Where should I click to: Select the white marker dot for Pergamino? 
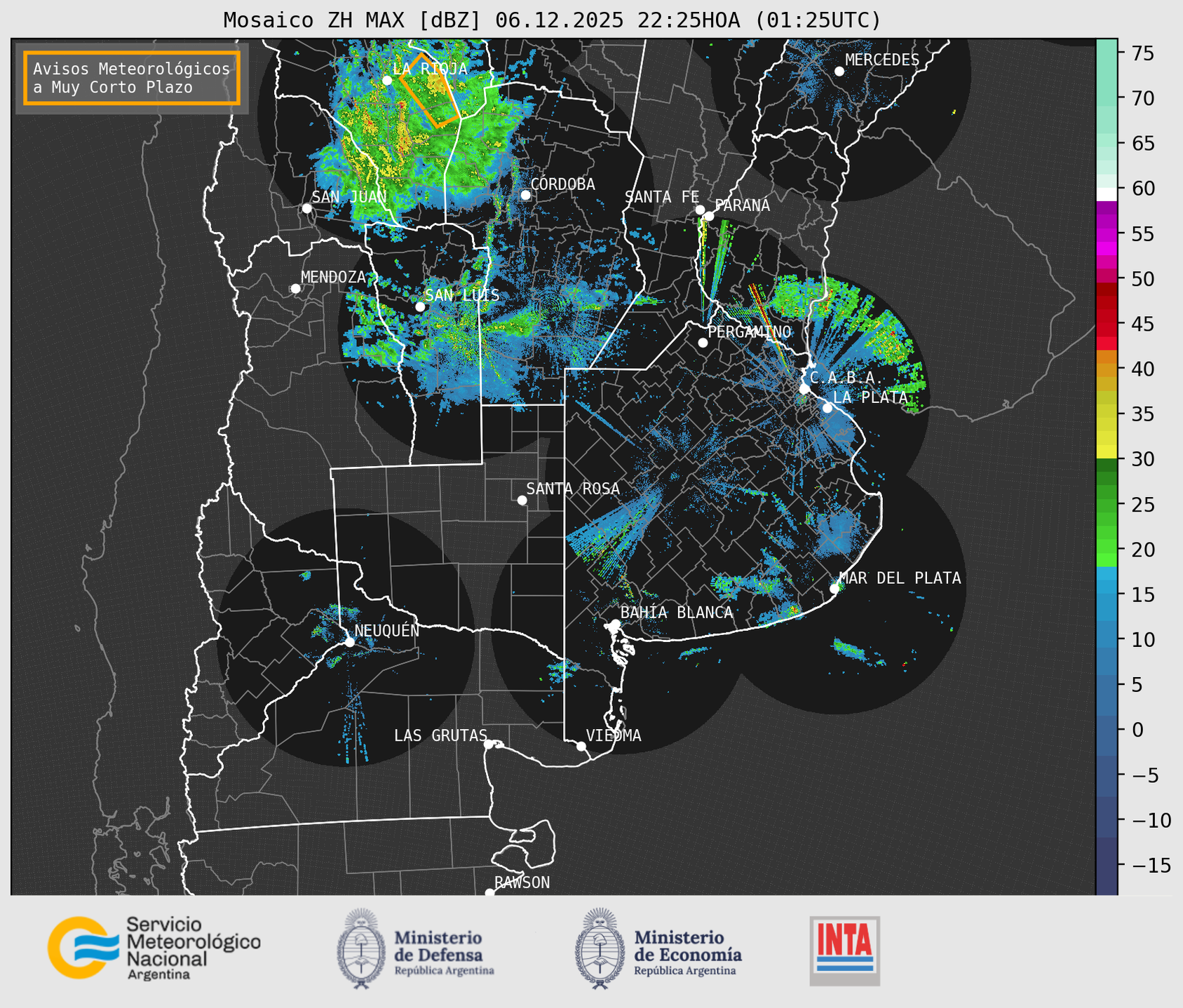coord(703,343)
